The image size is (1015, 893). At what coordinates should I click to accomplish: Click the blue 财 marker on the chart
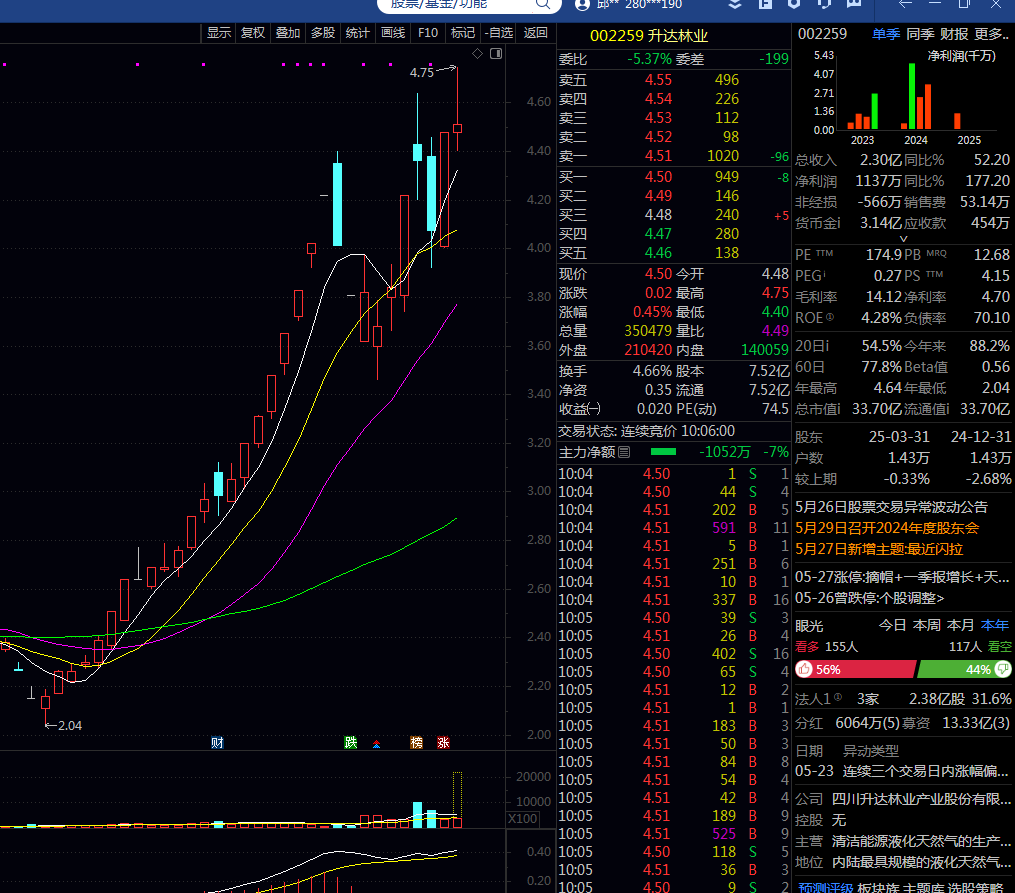[x=217, y=742]
